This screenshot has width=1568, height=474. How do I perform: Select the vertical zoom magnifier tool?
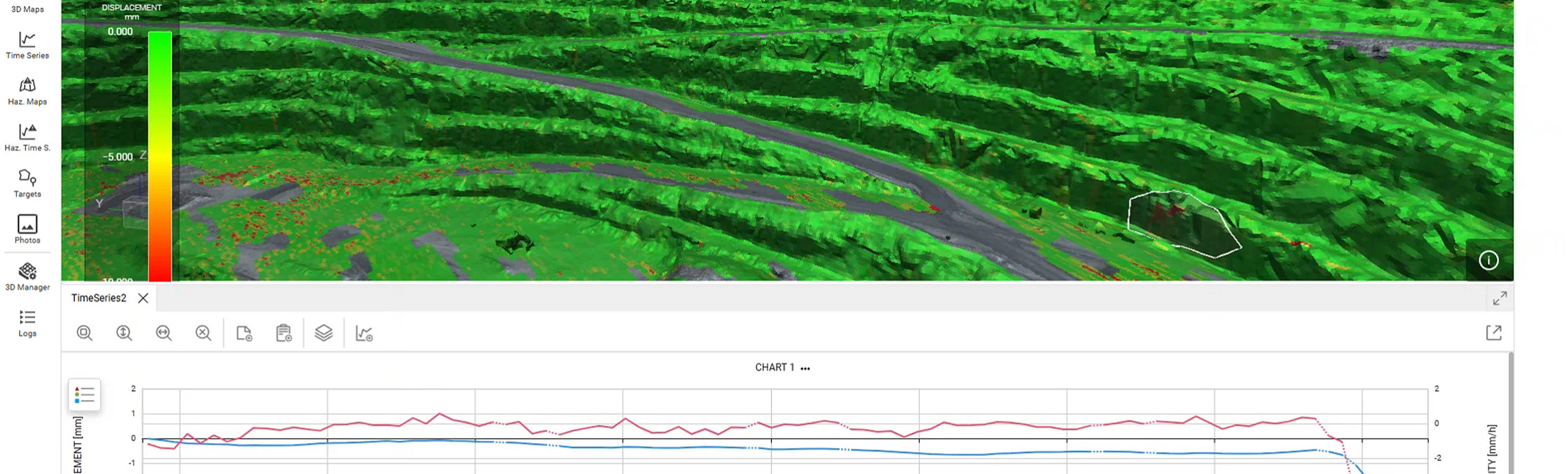[124, 333]
